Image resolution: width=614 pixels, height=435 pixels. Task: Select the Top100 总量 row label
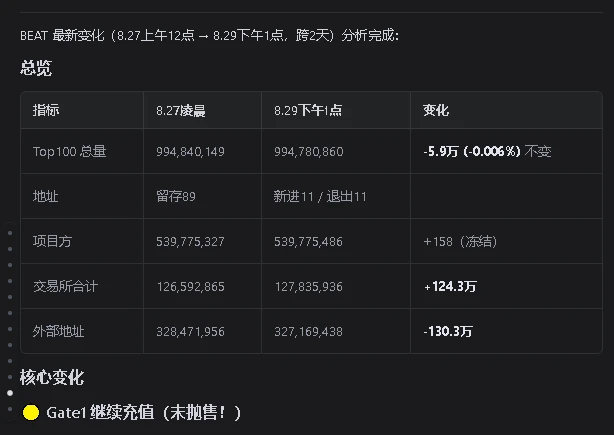70,152
